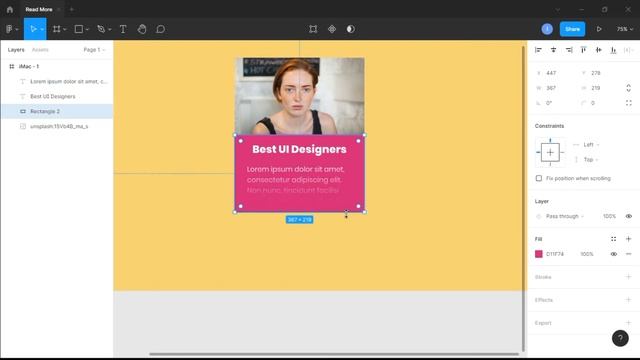Present the prototype with play button
The height and width of the screenshot is (360, 640).
(x=599, y=29)
